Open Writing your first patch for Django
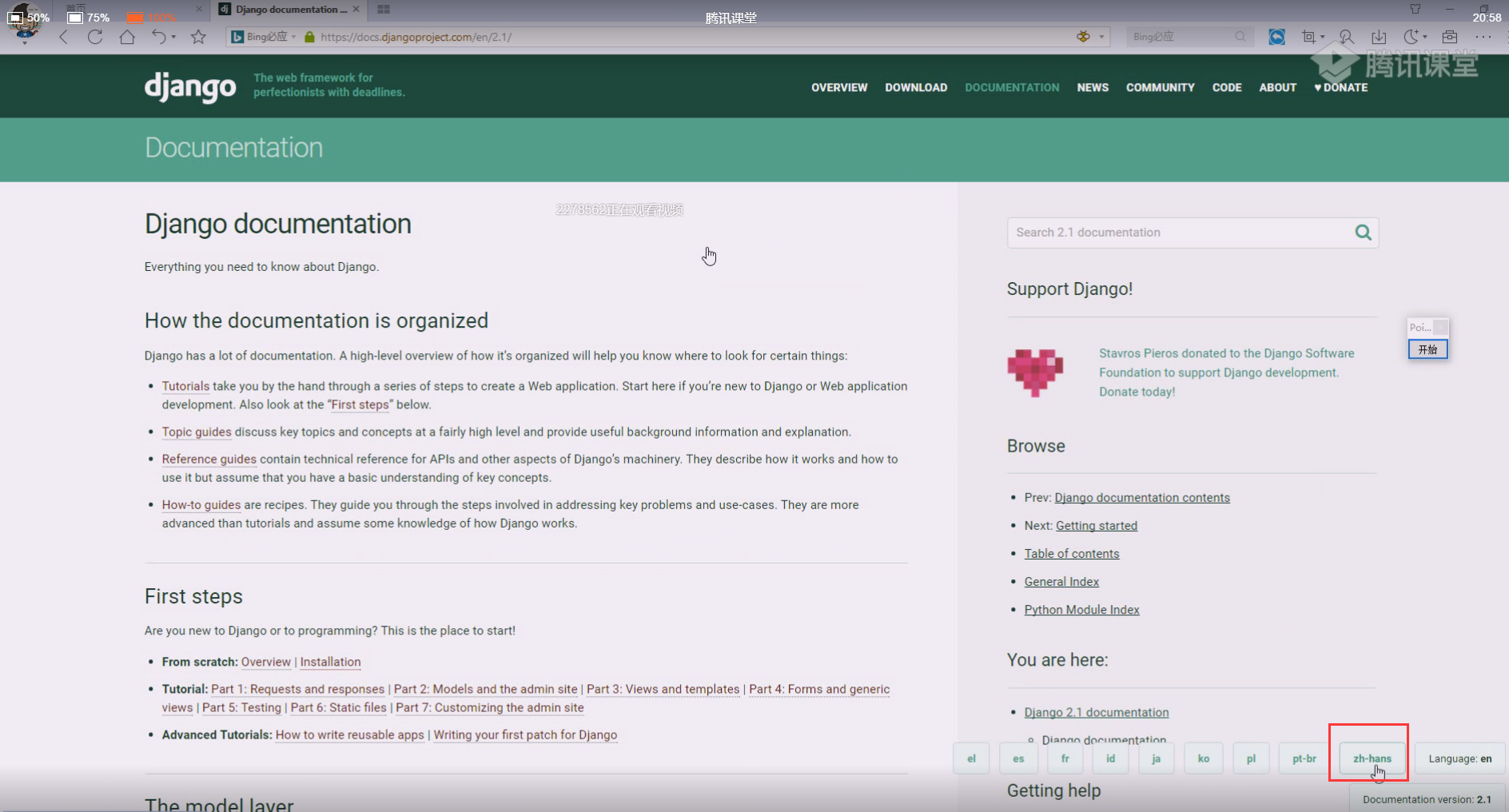The height and width of the screenshot is (812, 1509). (525, 735)
